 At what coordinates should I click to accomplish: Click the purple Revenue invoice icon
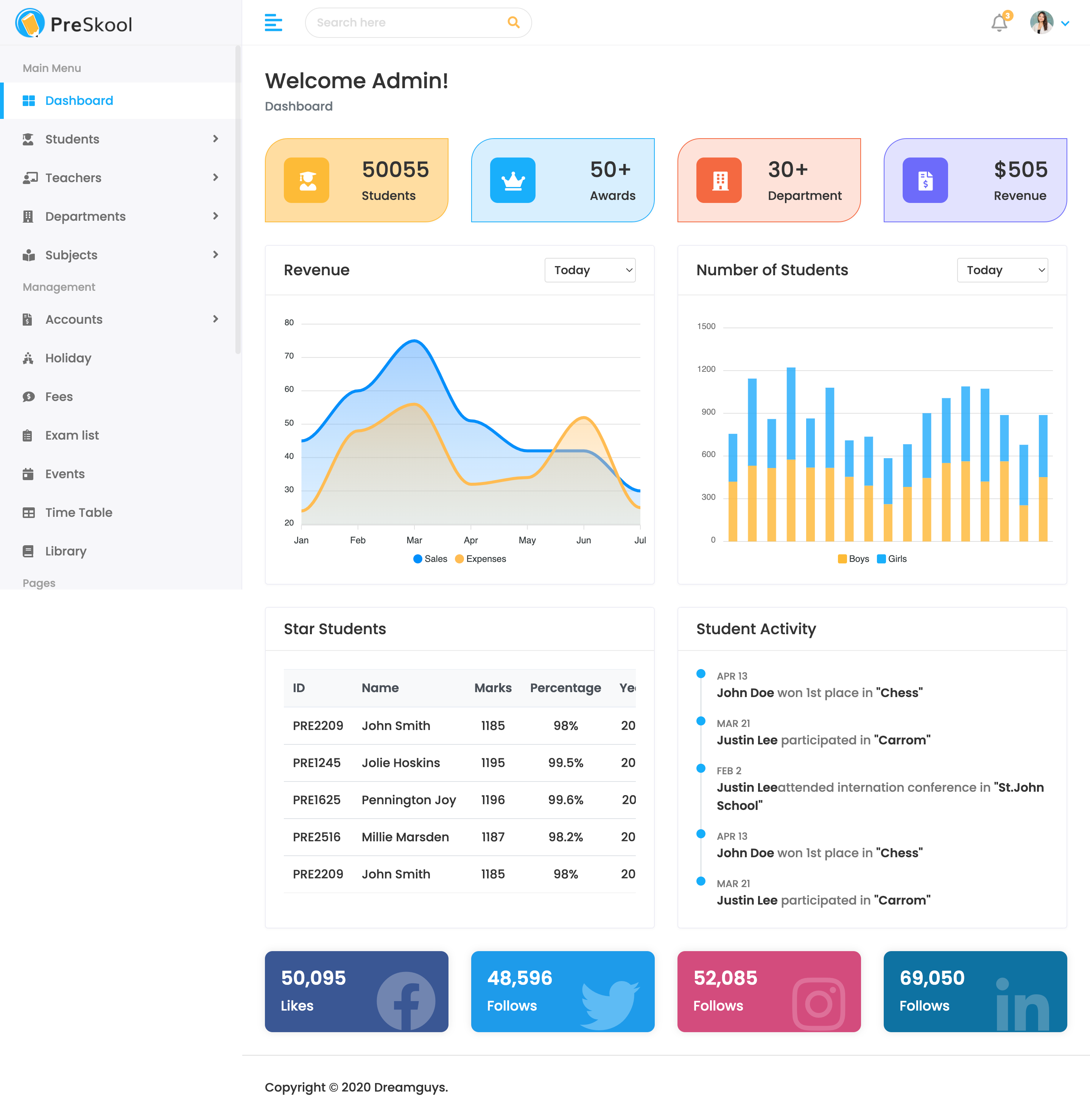925,180
